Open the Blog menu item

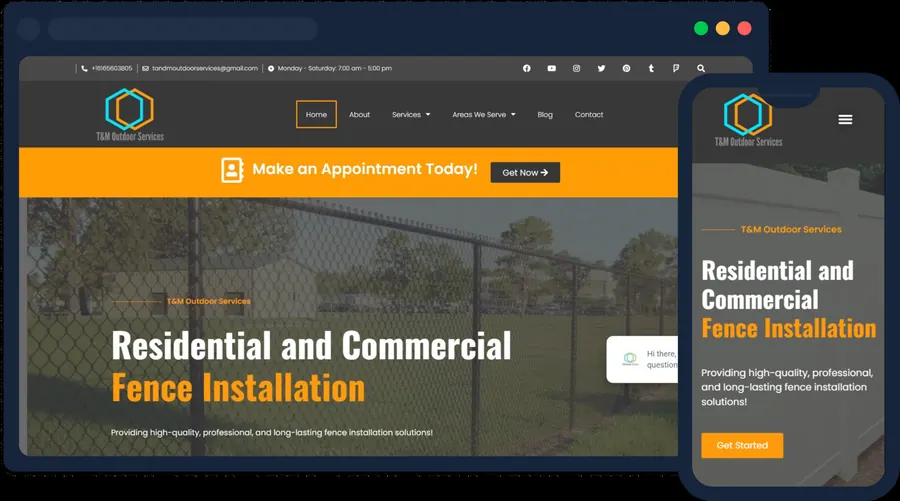545,115
